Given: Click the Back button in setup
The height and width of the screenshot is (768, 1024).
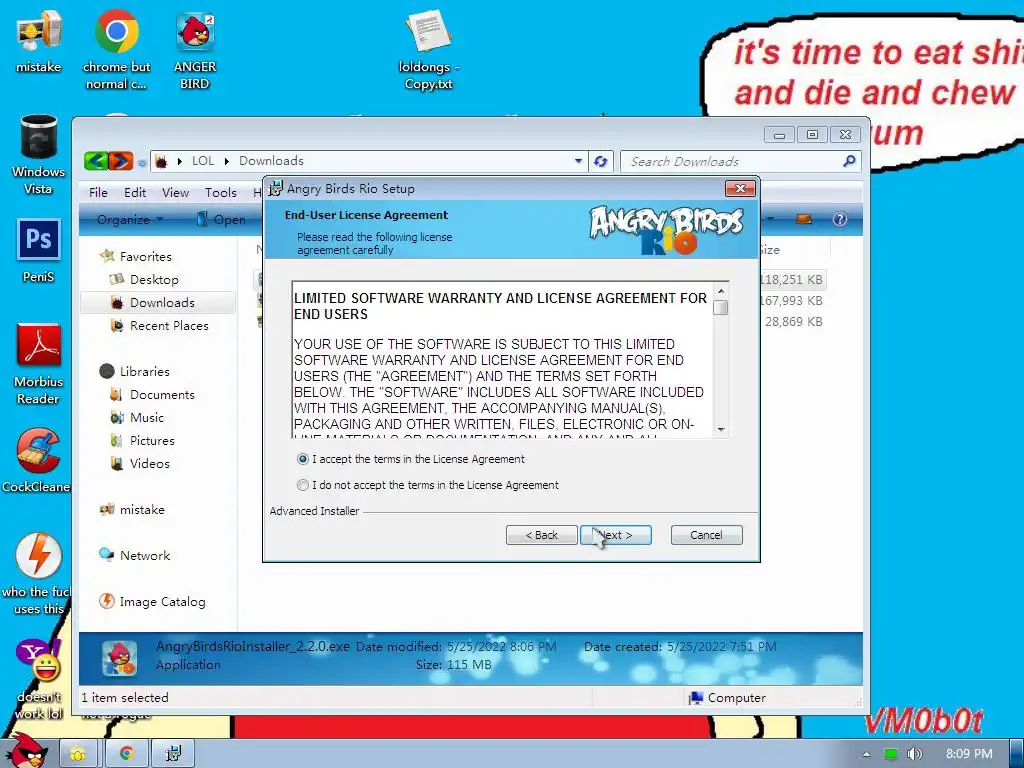Looking at the screenshot, I should [541, 535].
